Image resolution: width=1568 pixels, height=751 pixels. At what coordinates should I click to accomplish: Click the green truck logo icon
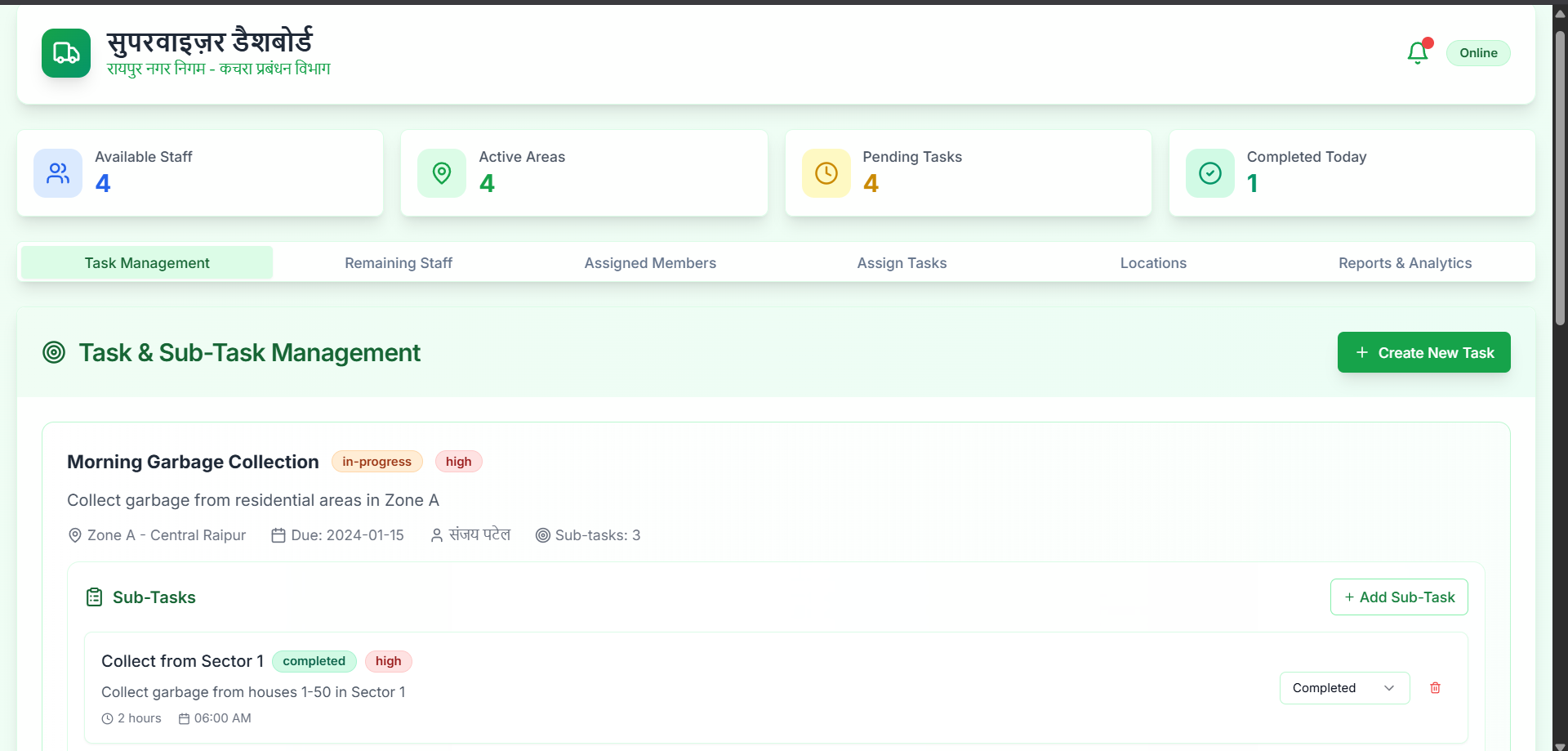(x=66, y=53)
